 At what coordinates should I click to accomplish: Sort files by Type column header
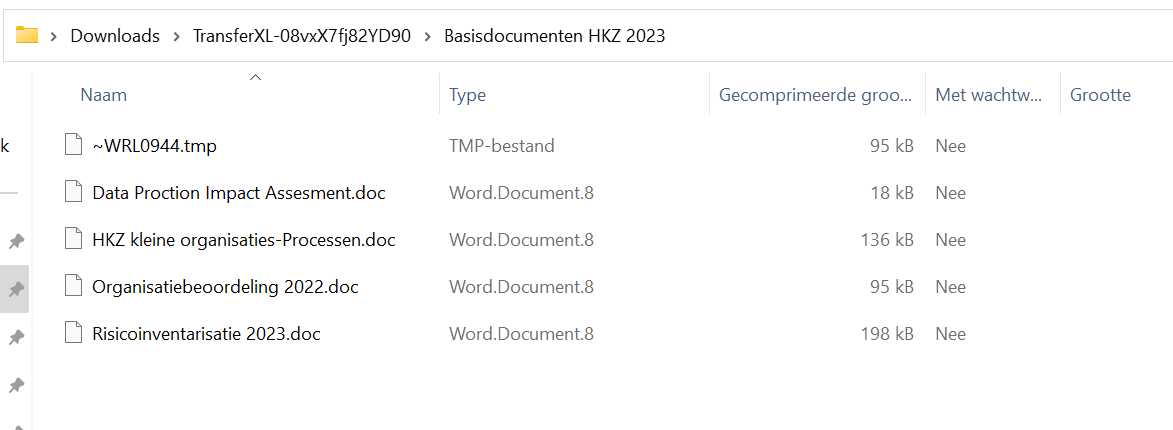[468, 95]
